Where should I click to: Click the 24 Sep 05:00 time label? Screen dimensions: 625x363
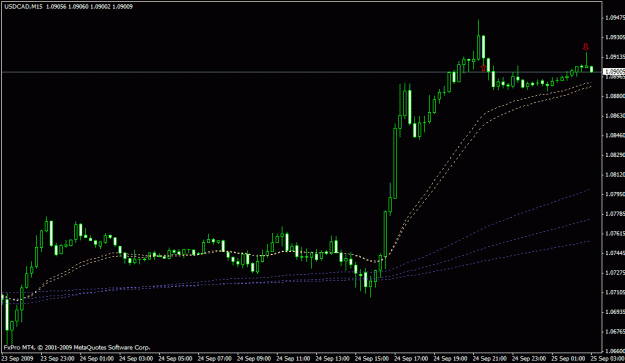click(x=175, y=359)
